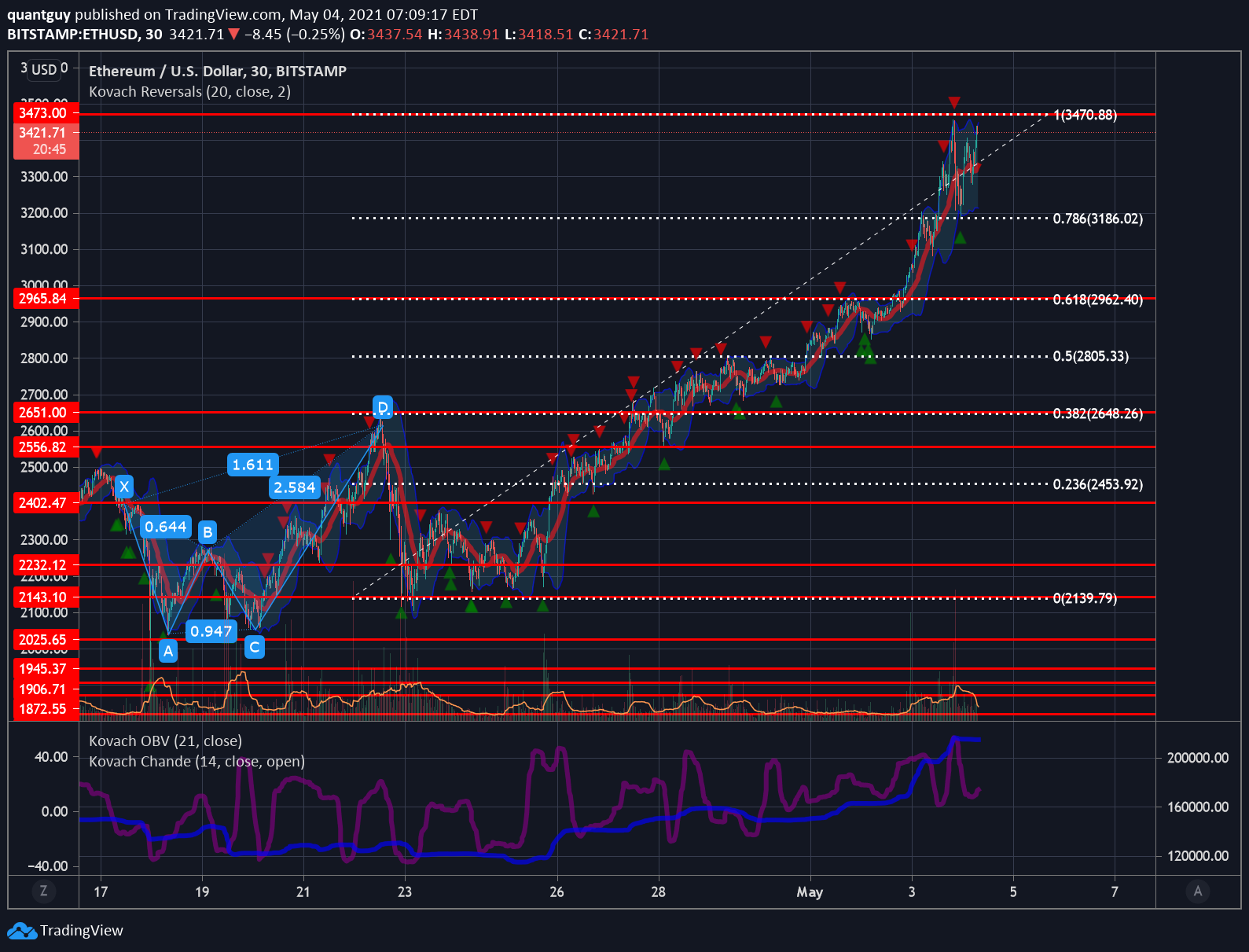This screenshot has width=1249, height=952.
Task: Click the Fibonacci 0.5(2805.33) level label
Action: pyautogui.click(x=1091, y=356)
